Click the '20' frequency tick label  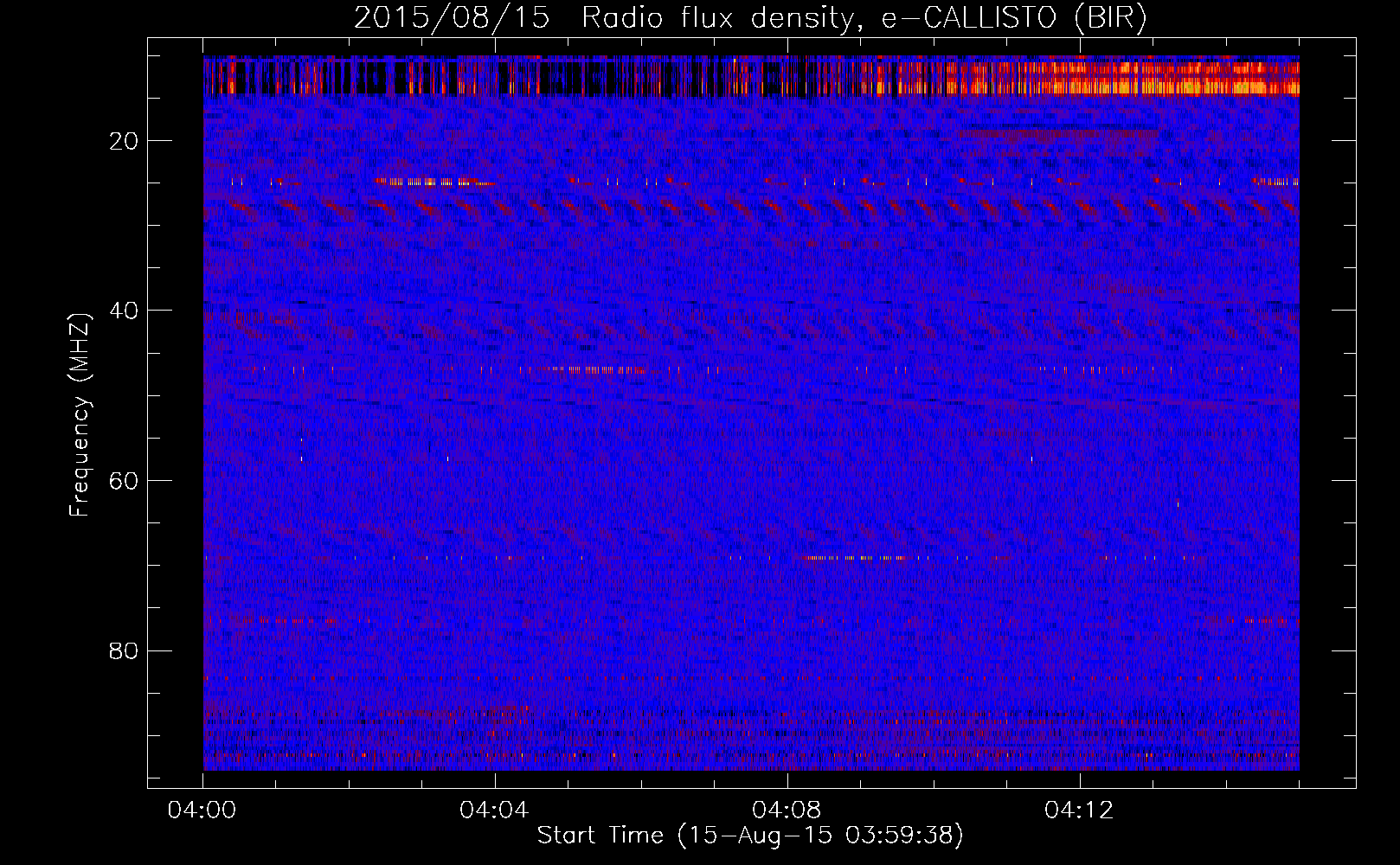point(125,141)
